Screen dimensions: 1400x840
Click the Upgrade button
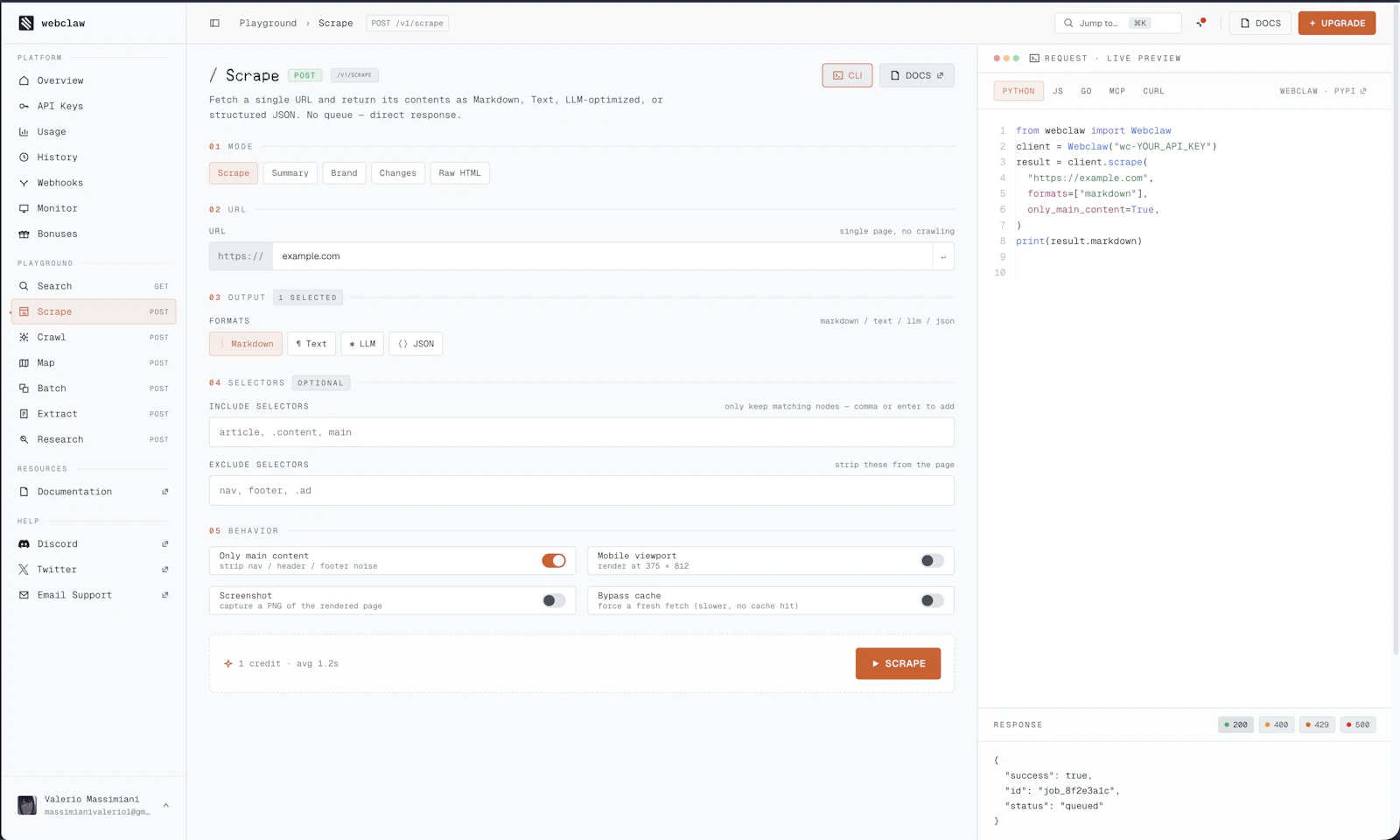[1337, 24]
